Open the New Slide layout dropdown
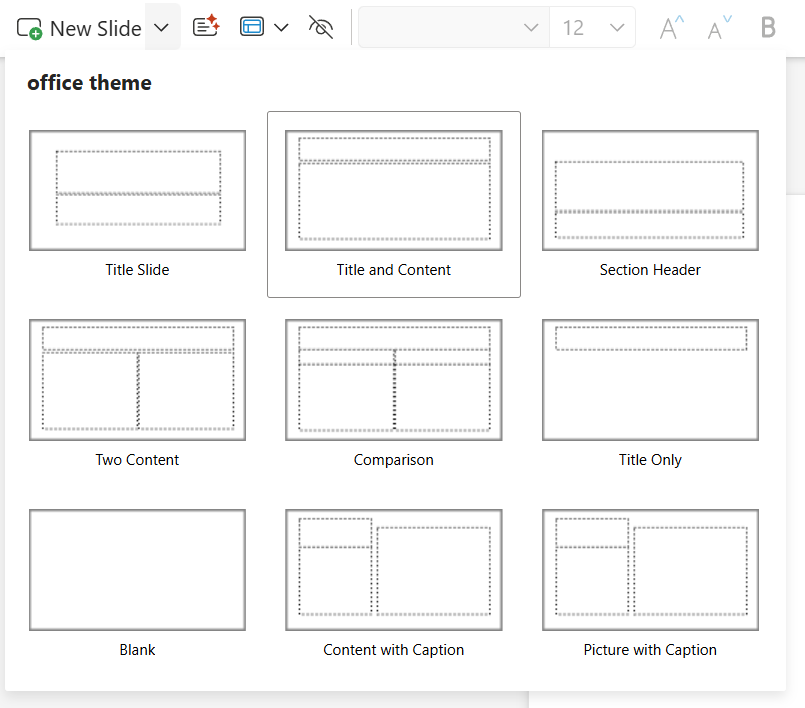The height and width of the screenshot is (708, 805). [162, 28]
